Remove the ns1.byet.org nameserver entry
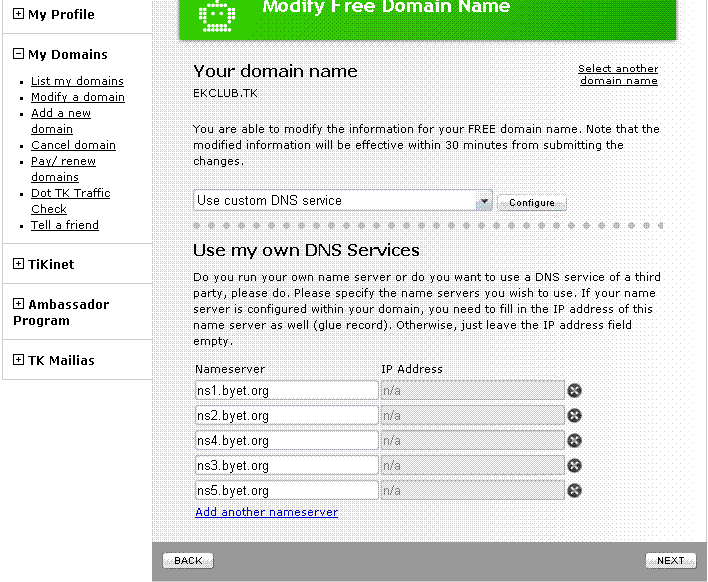The width and height of the screenshot is (708, 582). [x=575, y=391]
